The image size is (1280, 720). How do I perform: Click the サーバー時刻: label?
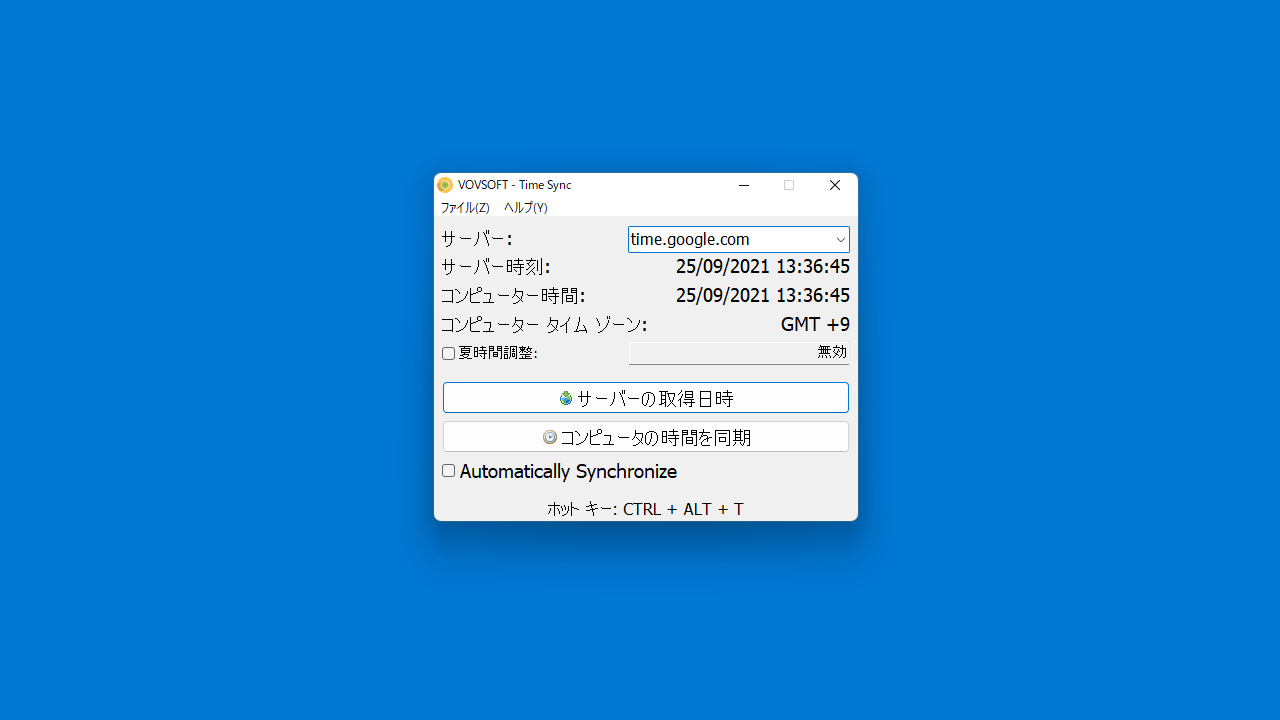pyautogui.click(x=496, y=267)
